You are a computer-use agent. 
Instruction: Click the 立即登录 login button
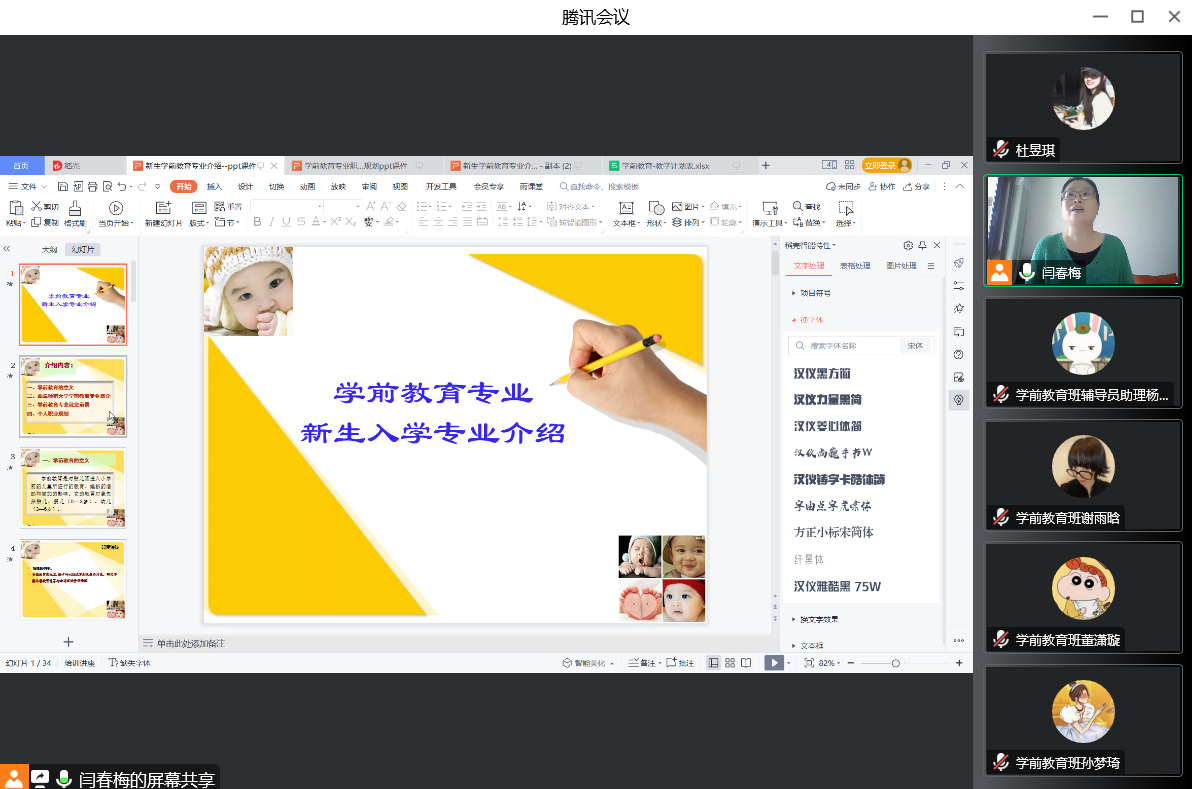pyautogui.click(x=885, y=165)
